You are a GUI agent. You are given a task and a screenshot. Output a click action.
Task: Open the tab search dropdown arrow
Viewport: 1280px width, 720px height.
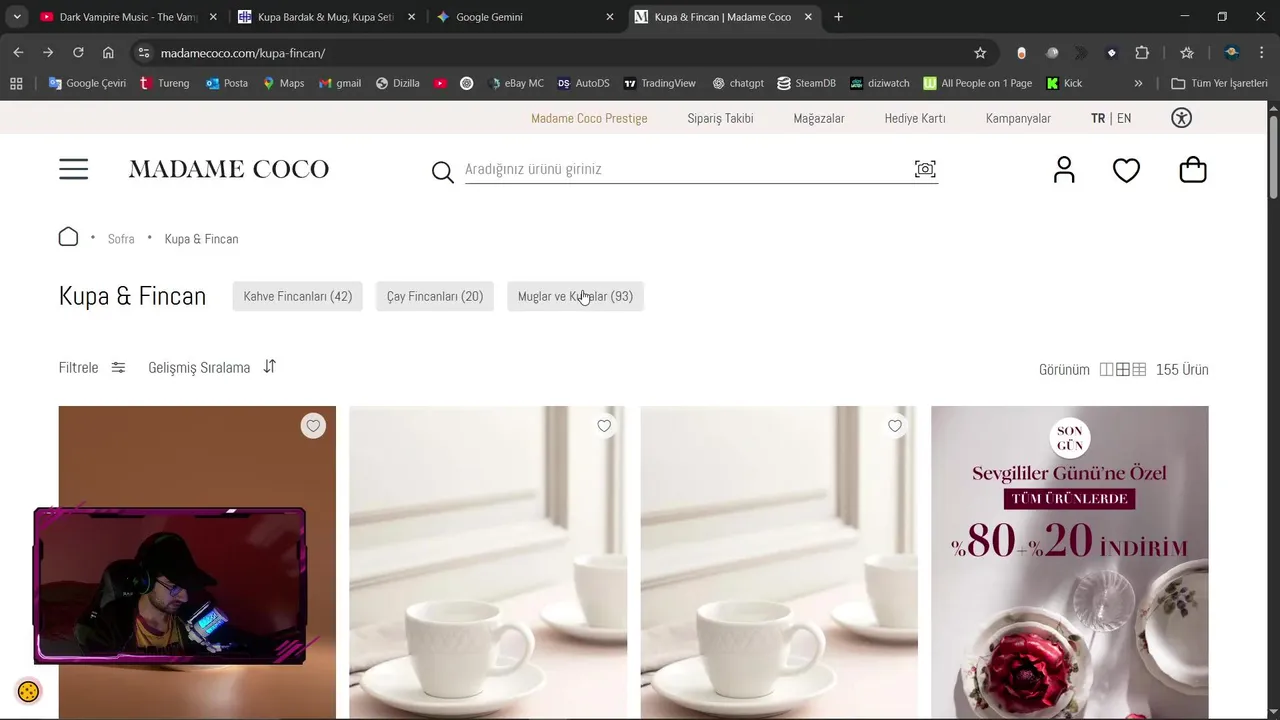17,17
